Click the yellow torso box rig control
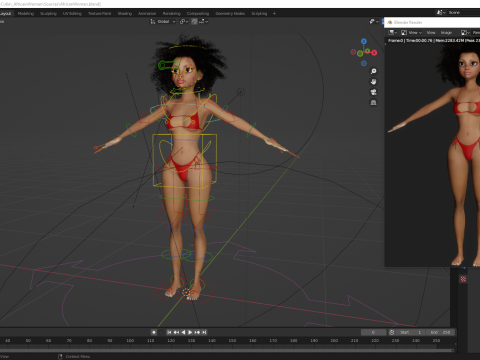The height and width of the screenshot is (360, 480). click(x=185, y=160)
